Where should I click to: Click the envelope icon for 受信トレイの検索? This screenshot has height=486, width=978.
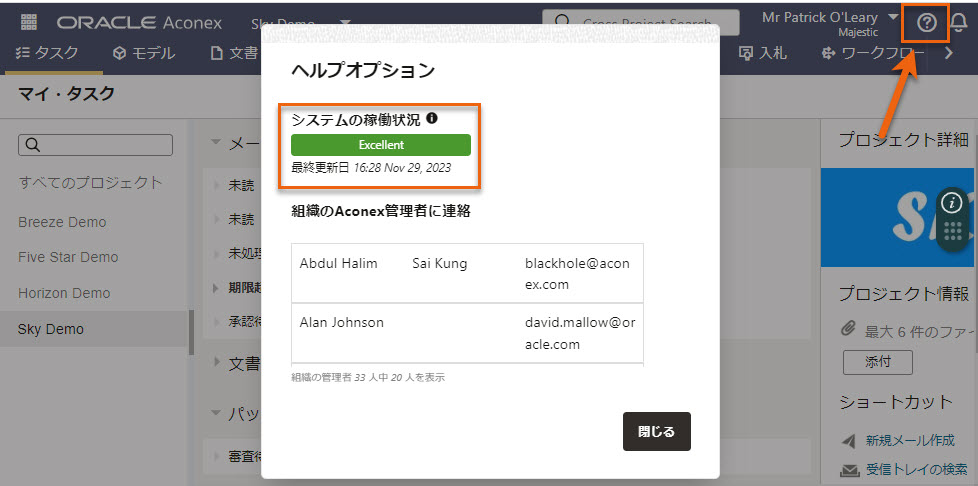[848, 470]
